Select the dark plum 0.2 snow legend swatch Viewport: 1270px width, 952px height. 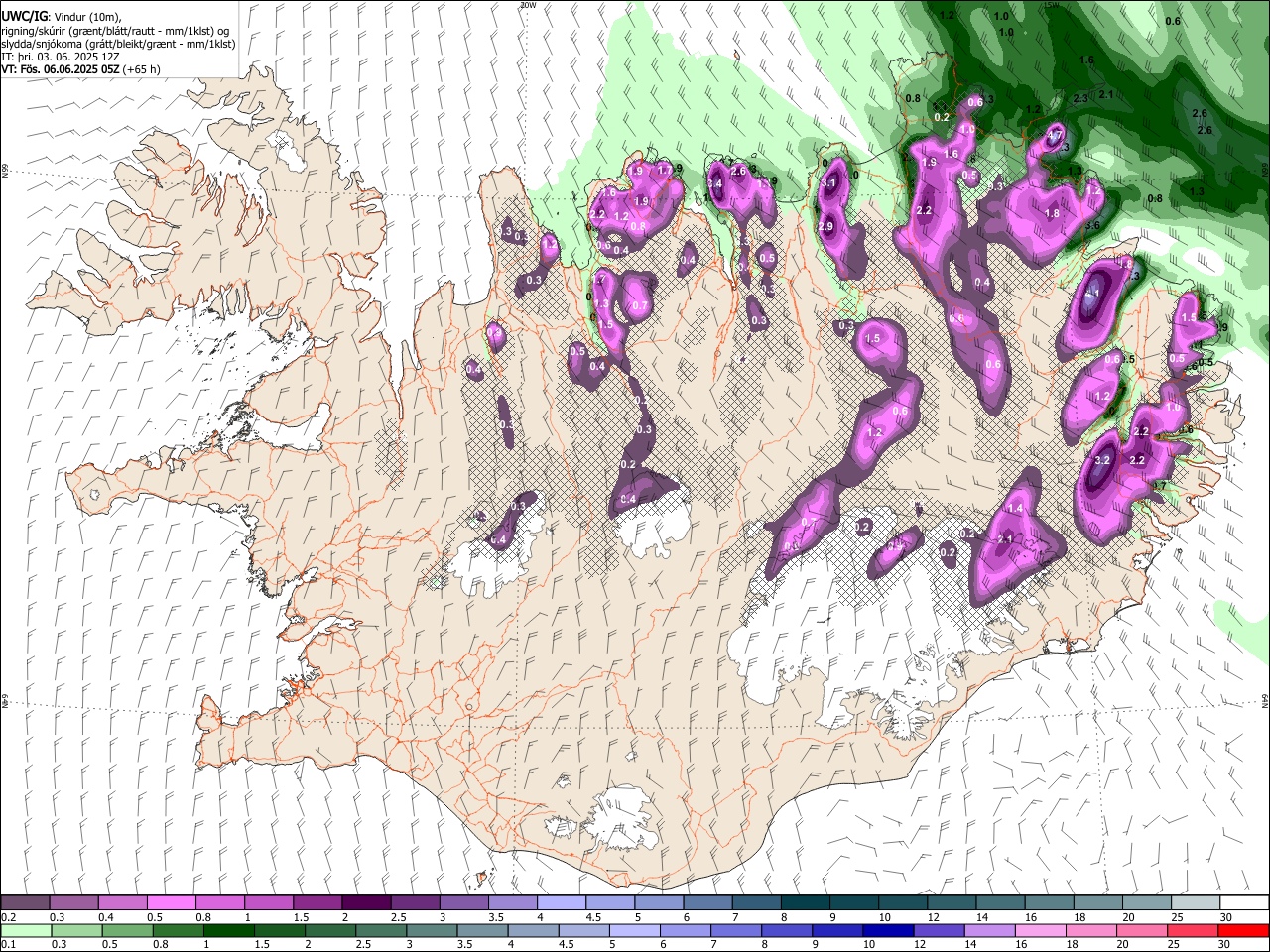(x=25, y=903)
